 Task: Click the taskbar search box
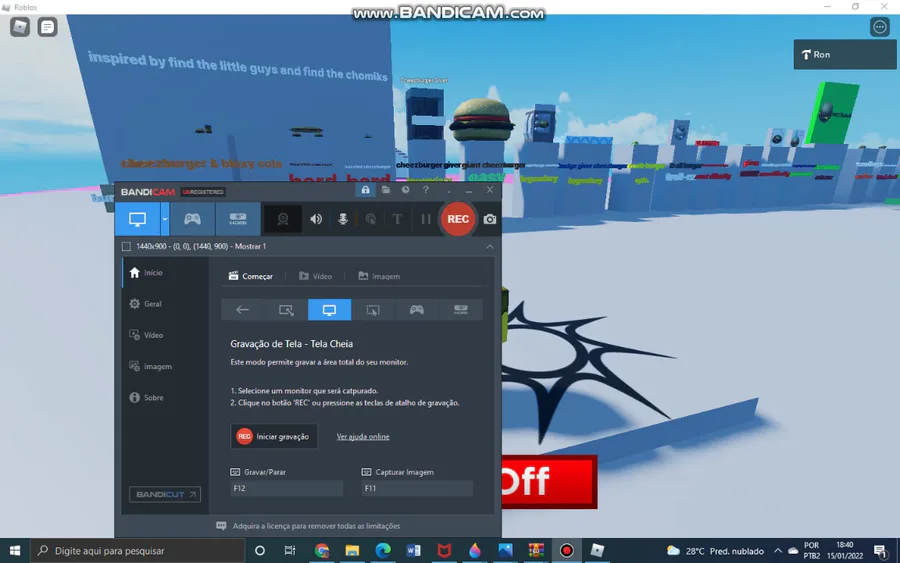[x=137, y=551]
